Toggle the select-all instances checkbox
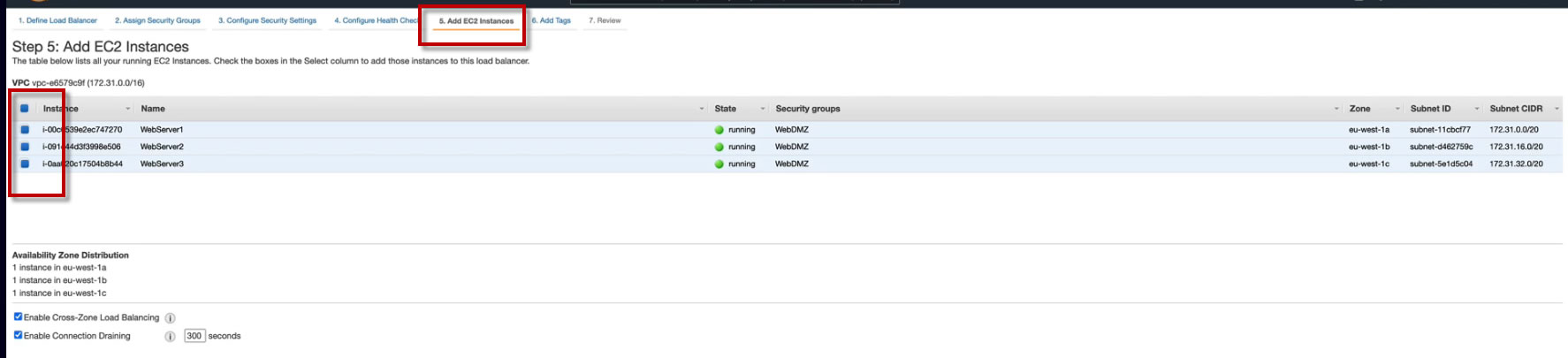 (x=25, y=109)
